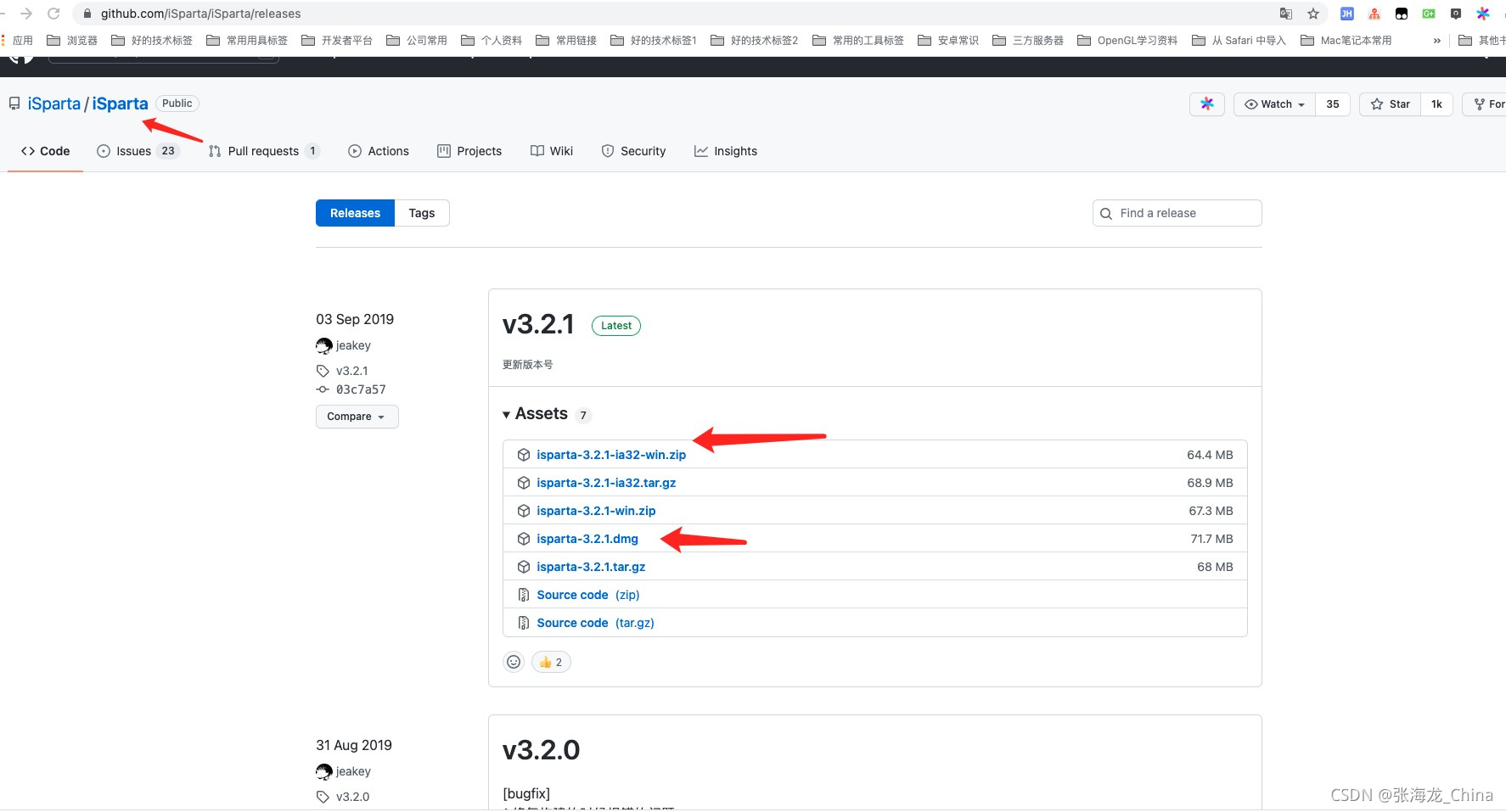Open the 常用链接 bookmarks folder

coord(566,40)
